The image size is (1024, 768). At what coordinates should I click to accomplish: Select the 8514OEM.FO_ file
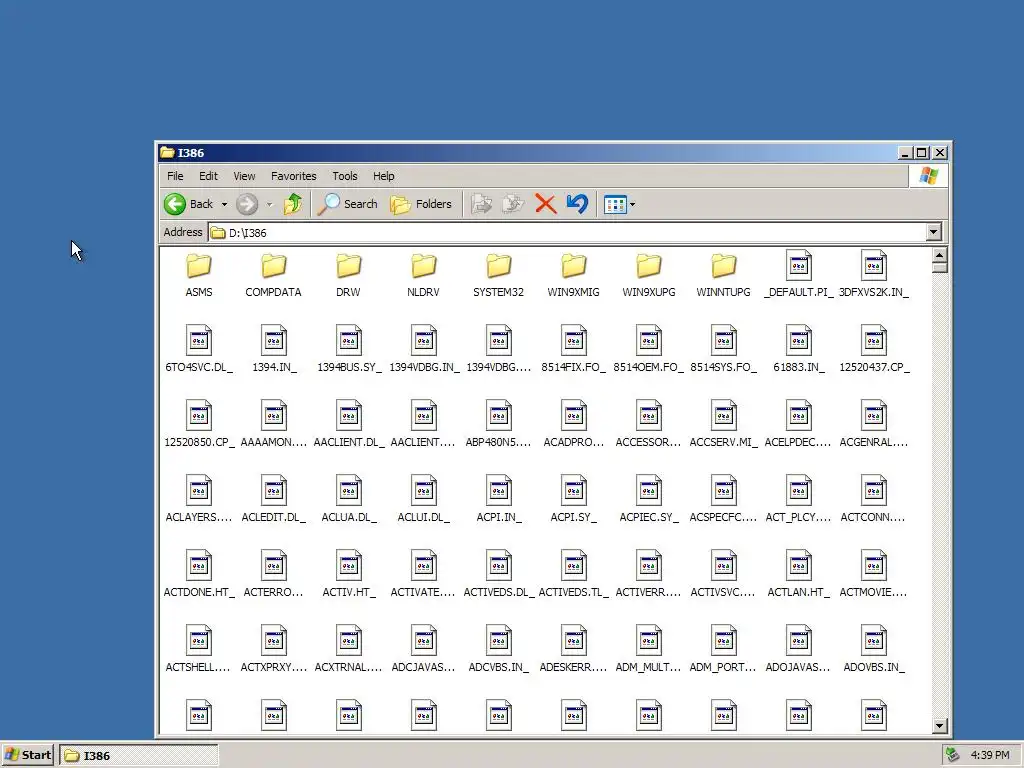tap(648, 349)
